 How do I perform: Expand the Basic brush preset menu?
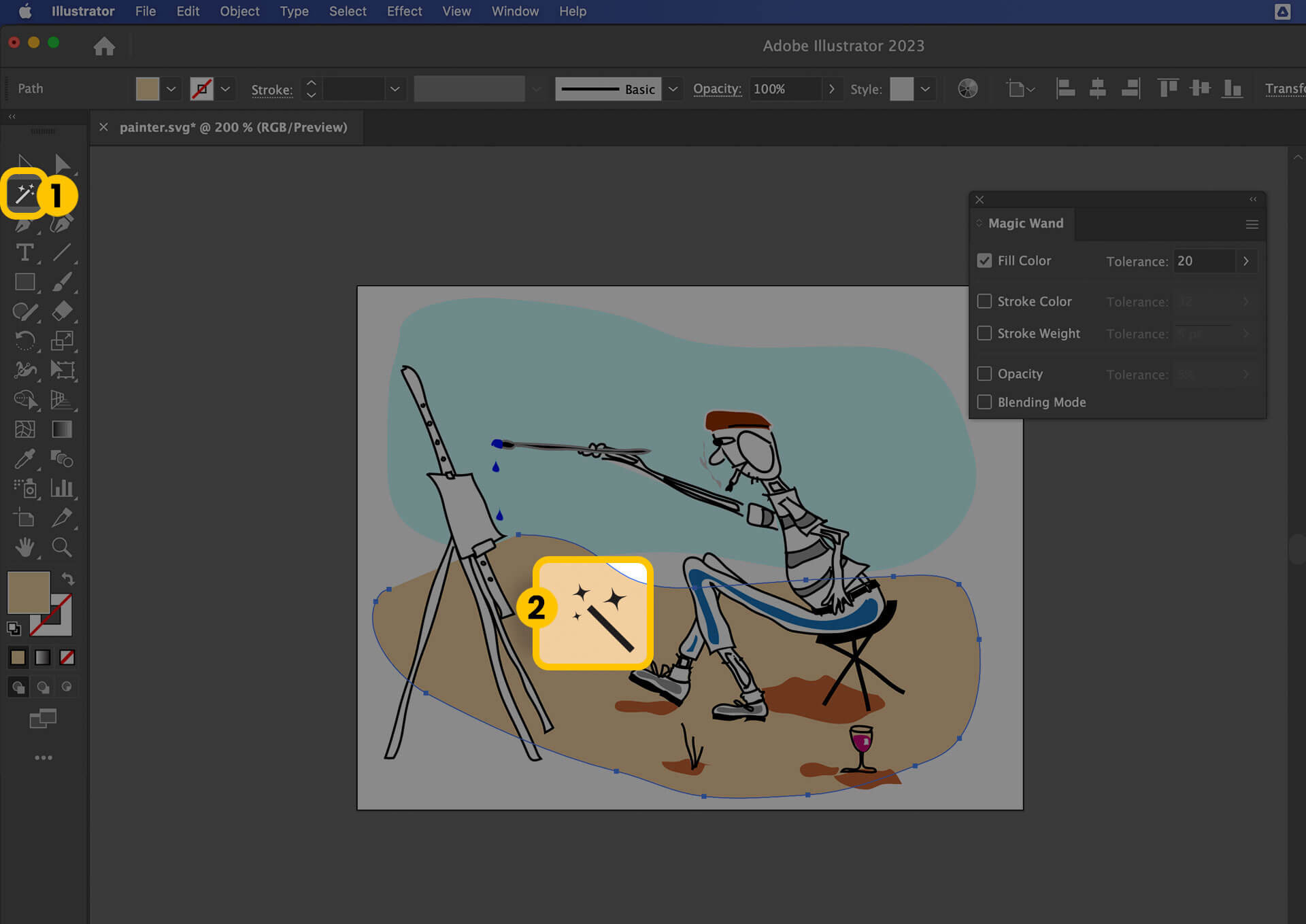pos(672,89)
